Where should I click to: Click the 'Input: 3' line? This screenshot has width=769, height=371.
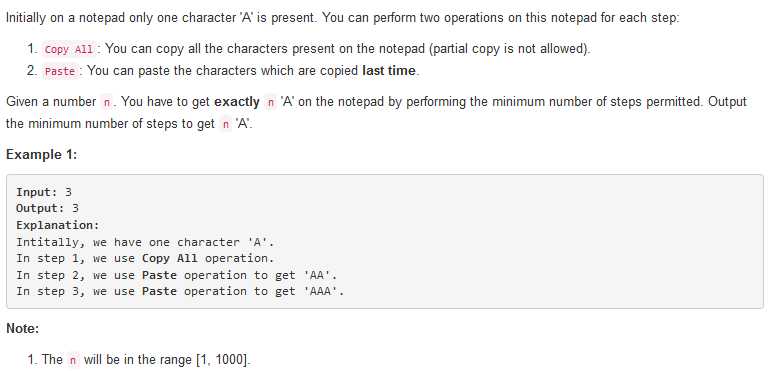pyautogui.click(x=44, y=192)
